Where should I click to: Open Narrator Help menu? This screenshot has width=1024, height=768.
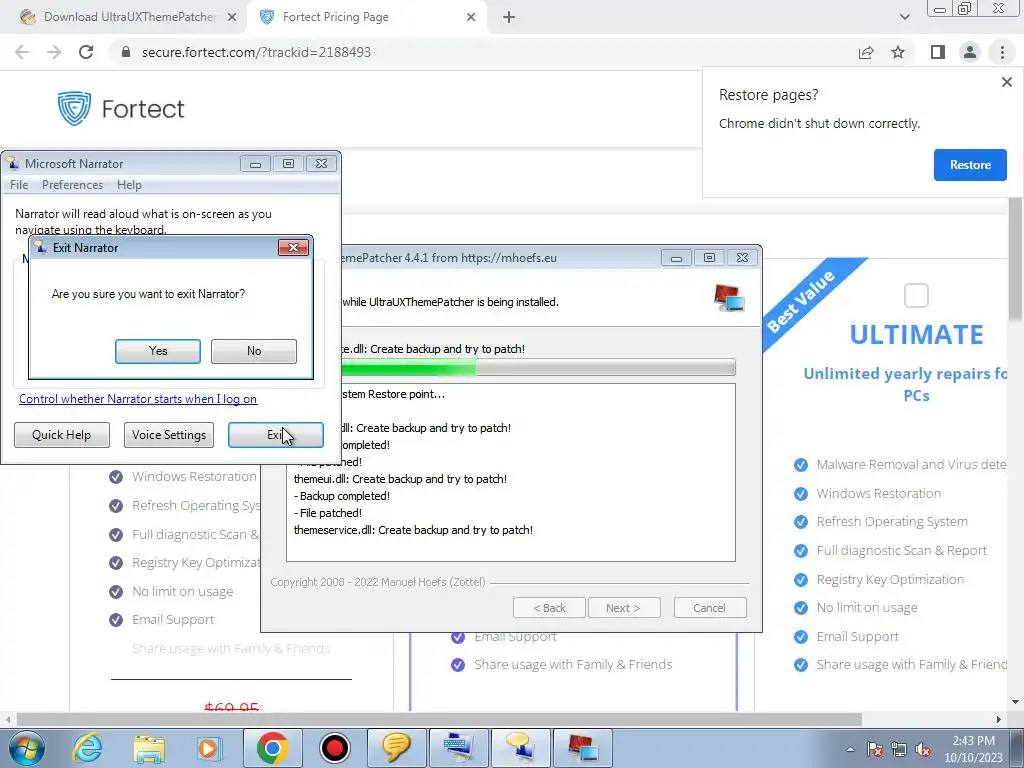click(129, 185)
